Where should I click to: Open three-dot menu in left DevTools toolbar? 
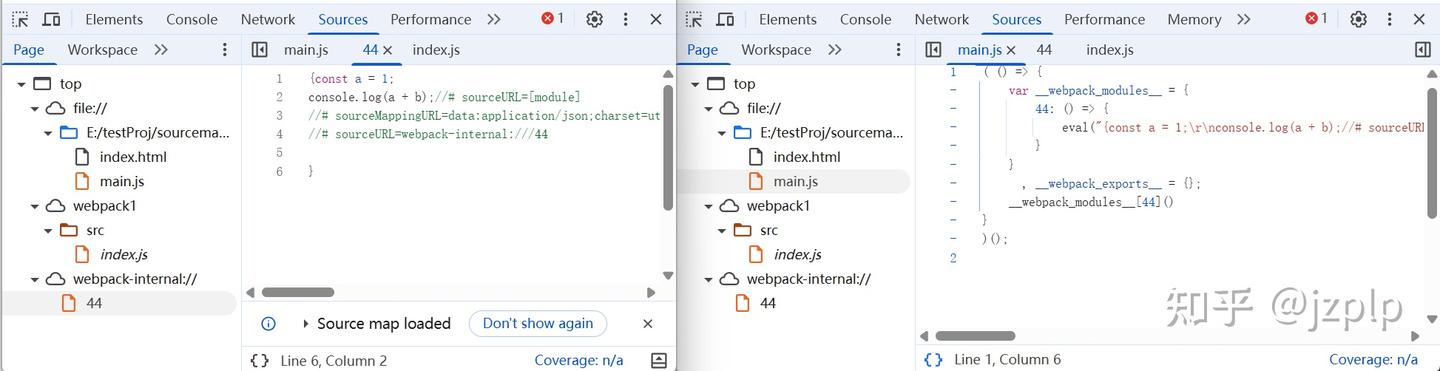click(626, 19)
